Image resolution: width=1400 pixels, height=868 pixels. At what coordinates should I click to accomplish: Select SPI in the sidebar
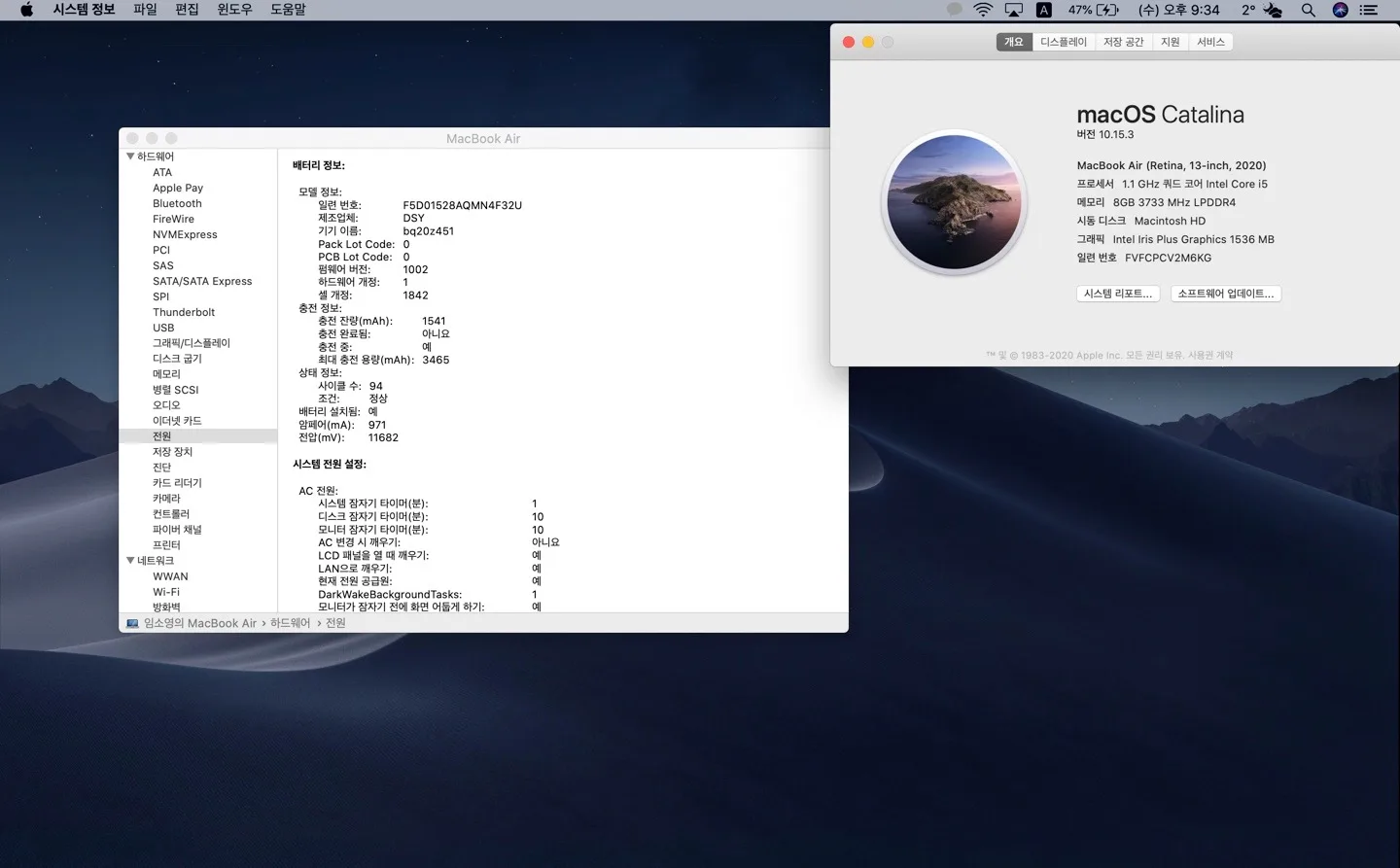(160, 296)
